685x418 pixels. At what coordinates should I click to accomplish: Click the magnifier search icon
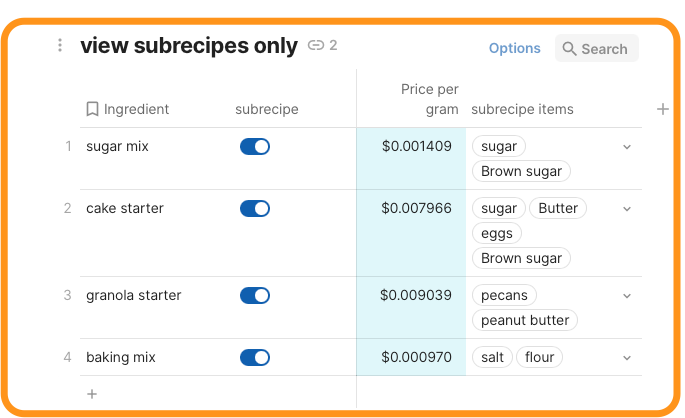click(569, 48)
